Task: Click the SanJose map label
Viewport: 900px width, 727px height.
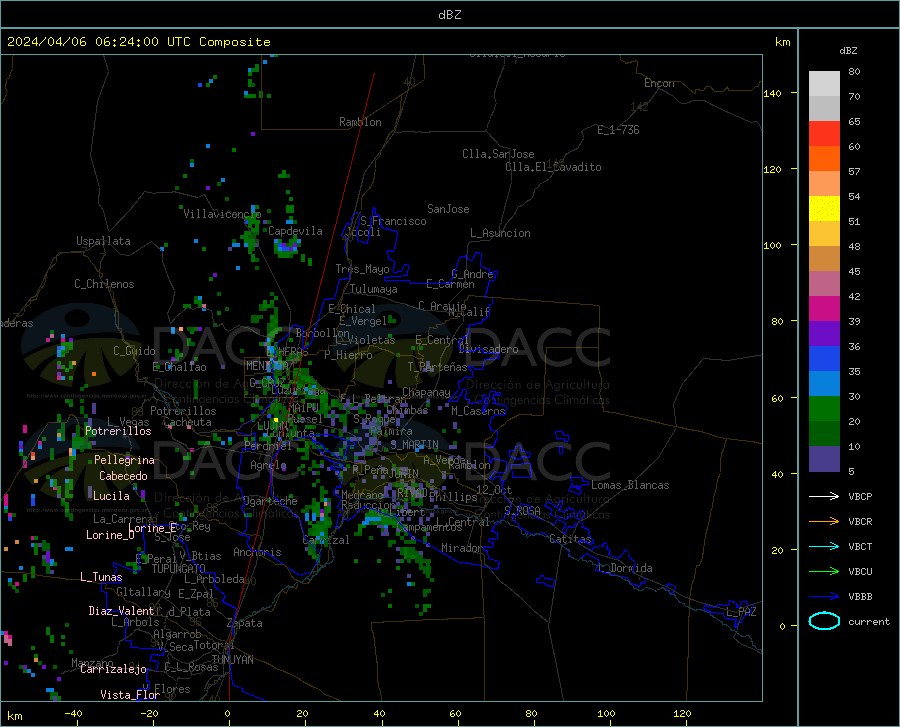Action: click(448, 209)
